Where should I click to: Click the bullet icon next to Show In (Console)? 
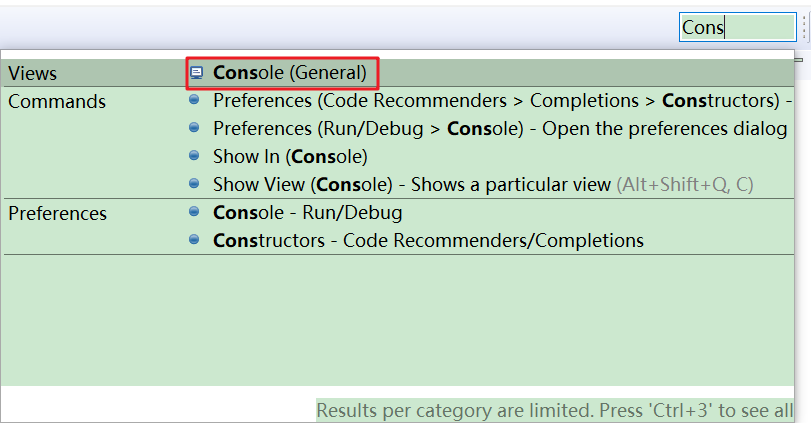pos(194,156)
